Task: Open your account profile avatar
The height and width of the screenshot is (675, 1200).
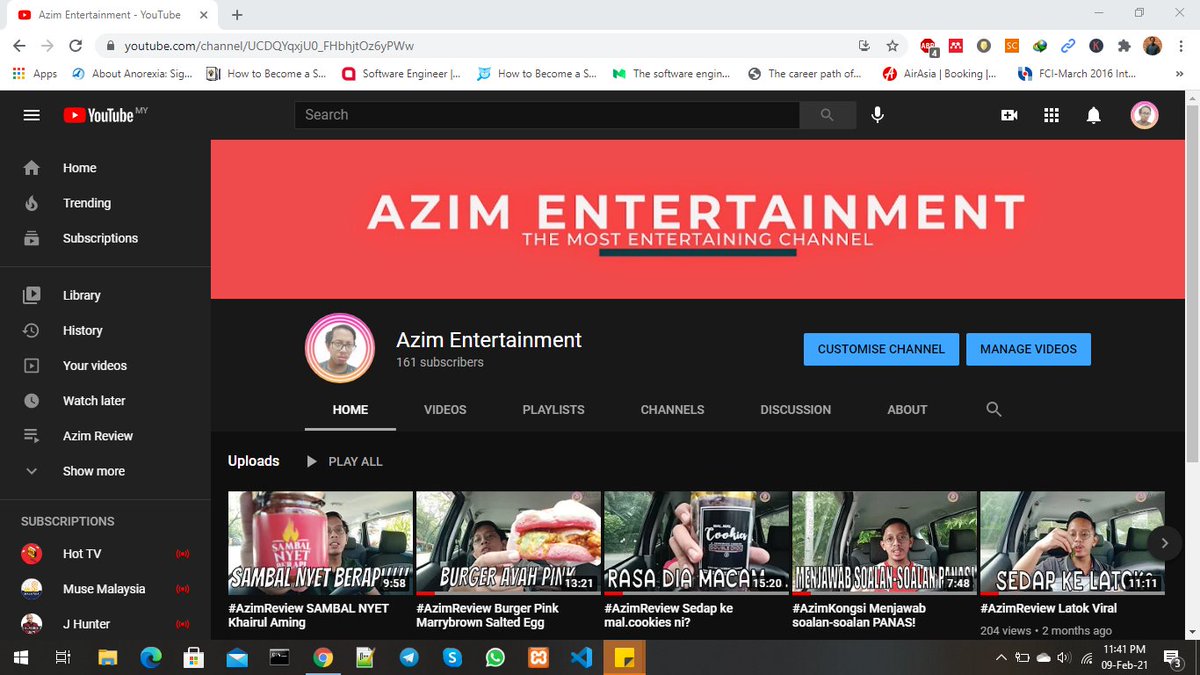Action: [1144, 114]
